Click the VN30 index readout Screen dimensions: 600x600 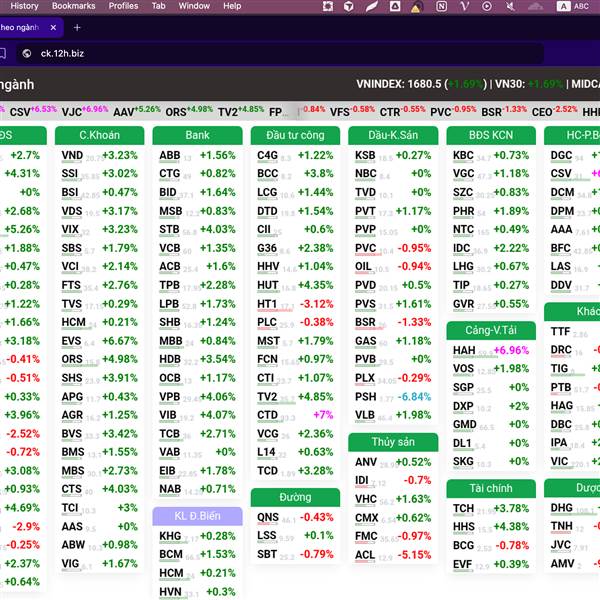tap(529, 84)
